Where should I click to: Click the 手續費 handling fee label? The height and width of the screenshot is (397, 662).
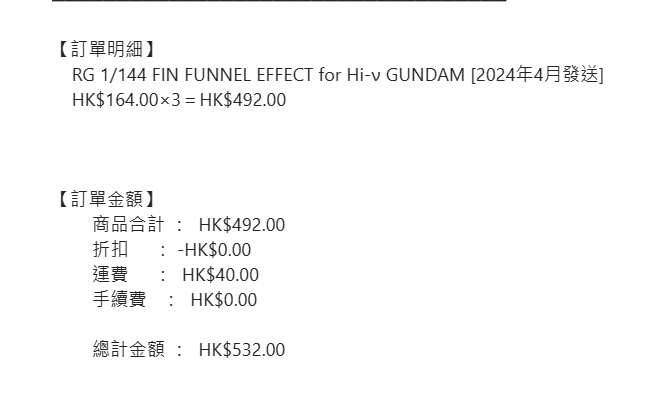[x=119, y=299]
